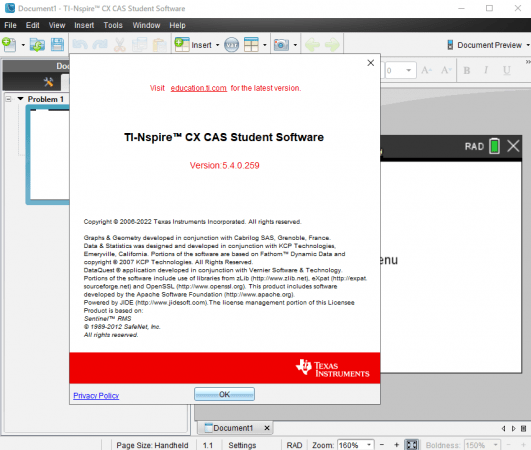Viewport: 531px width, 450px height.
Task: Close the About dialog with X
Action: click(371, 63)
